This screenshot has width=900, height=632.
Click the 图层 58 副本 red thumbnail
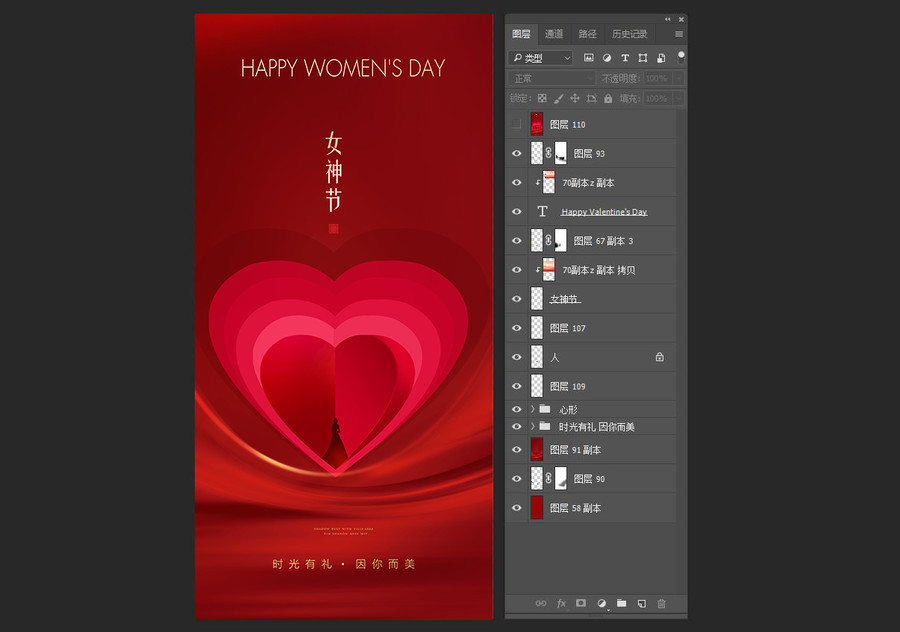(x=537, y=507)
